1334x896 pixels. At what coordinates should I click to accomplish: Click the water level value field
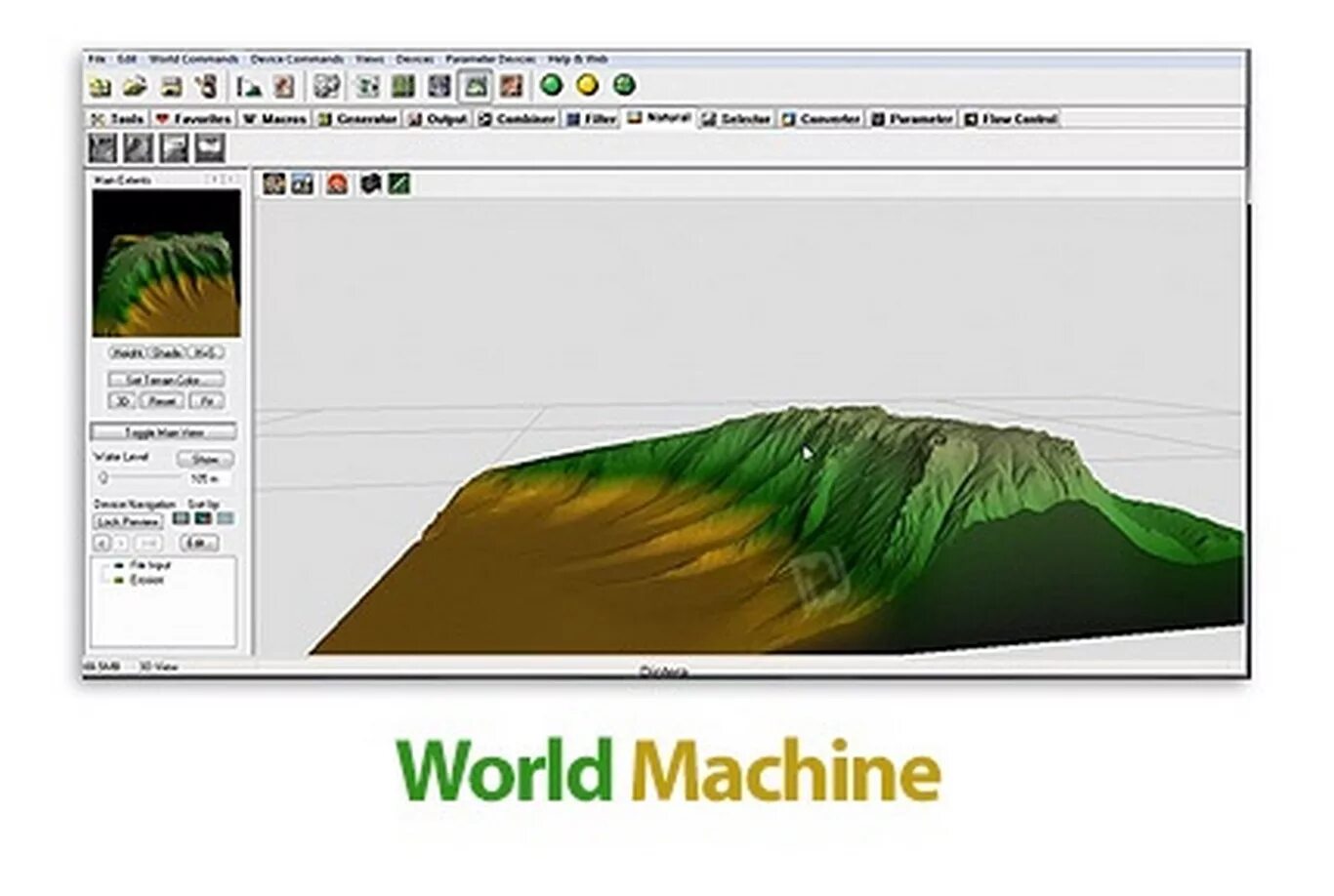tap(209, 479)
